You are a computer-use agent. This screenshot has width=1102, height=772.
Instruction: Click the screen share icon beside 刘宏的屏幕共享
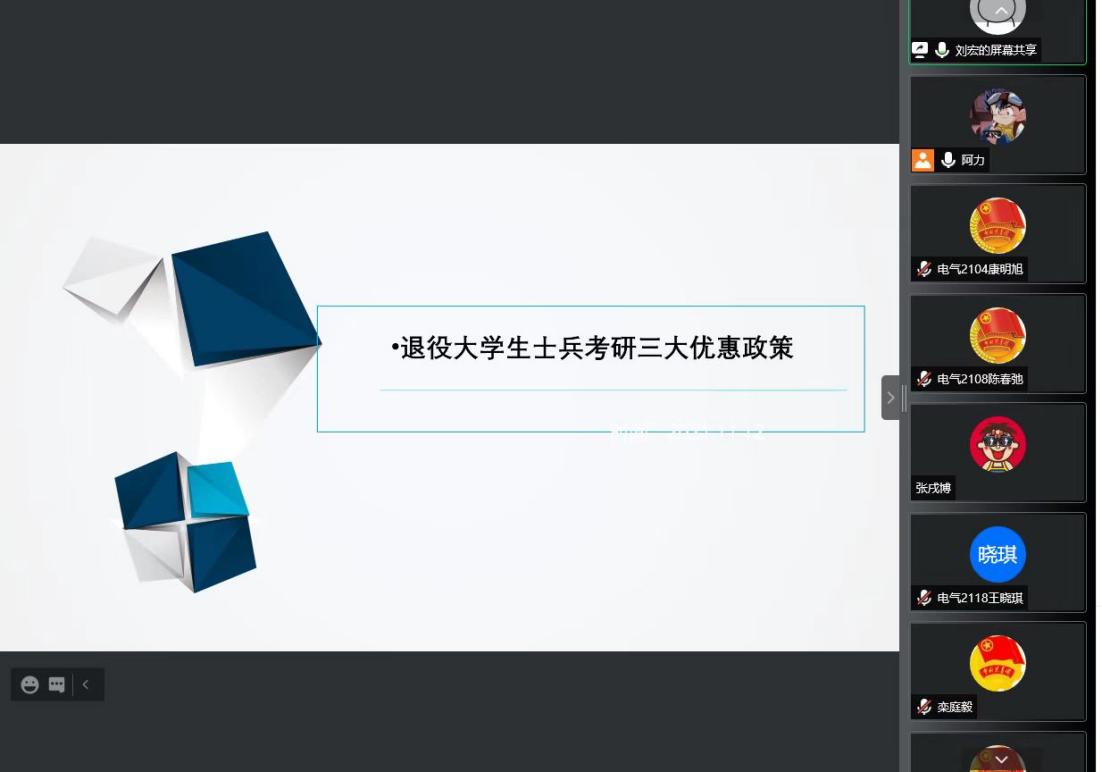pyautogui.click(x=920, y=50)
